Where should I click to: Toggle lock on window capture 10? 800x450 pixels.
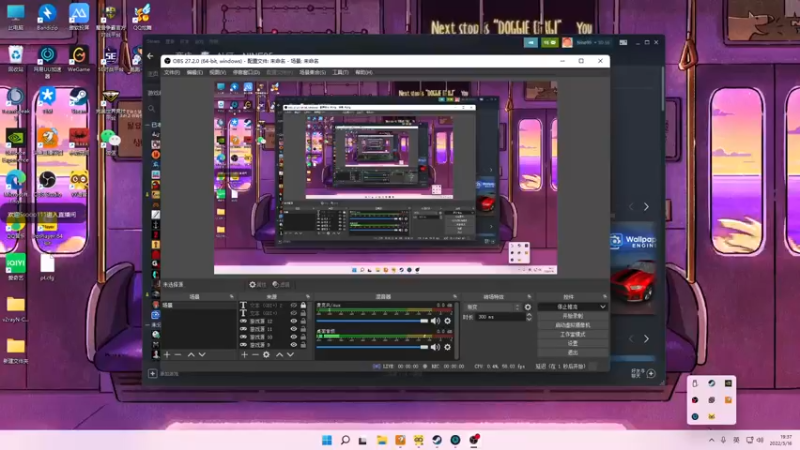coord(303,337)
